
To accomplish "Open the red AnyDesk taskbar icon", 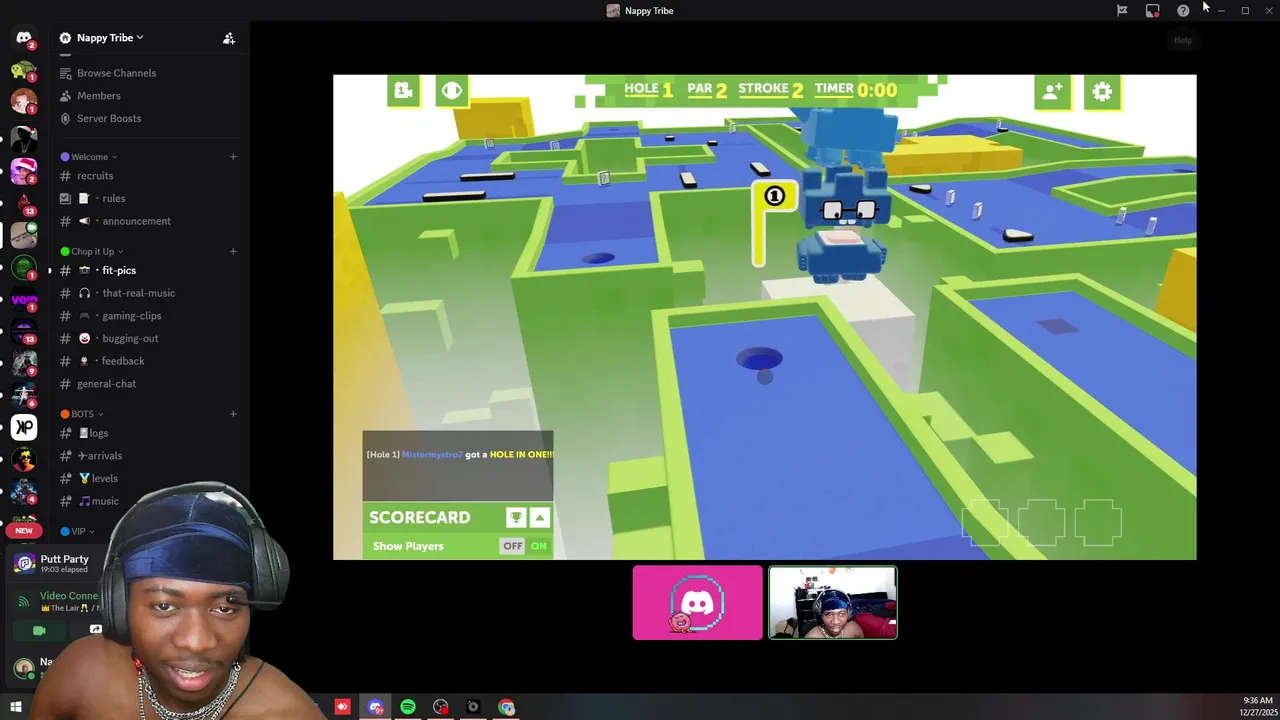I will (343, 707).
